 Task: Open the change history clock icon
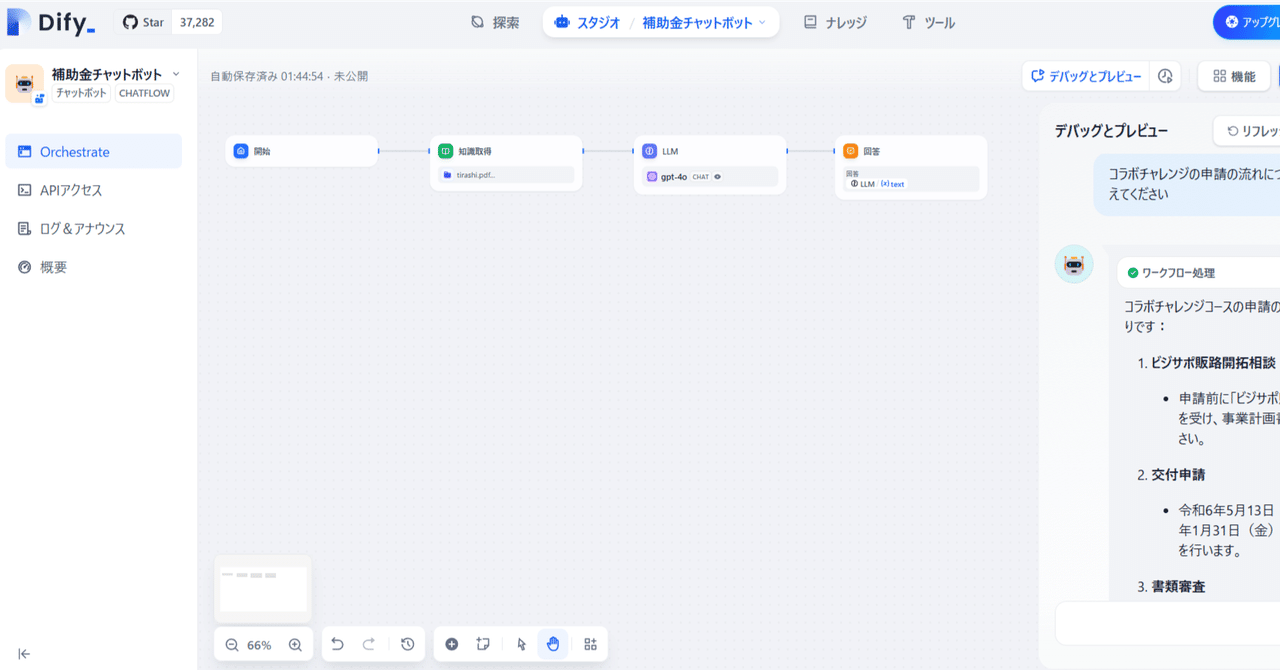pyautogui.click(x=407, y=644)
